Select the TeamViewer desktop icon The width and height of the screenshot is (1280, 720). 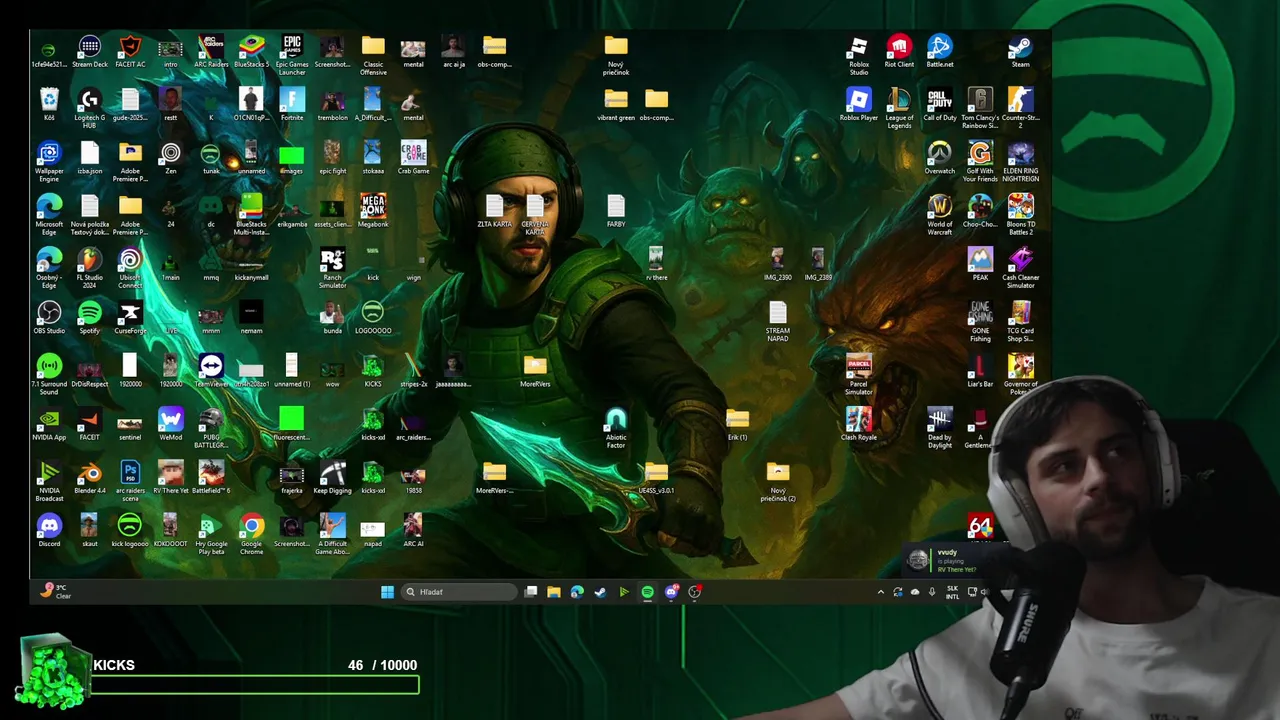[x=211, y=371]
